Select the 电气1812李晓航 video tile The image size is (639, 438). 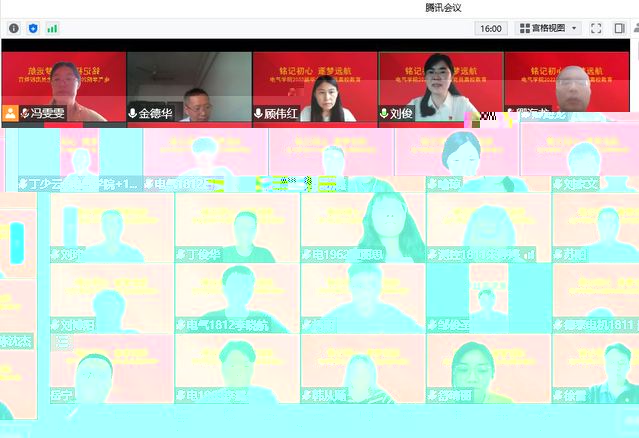click(238, 298)
